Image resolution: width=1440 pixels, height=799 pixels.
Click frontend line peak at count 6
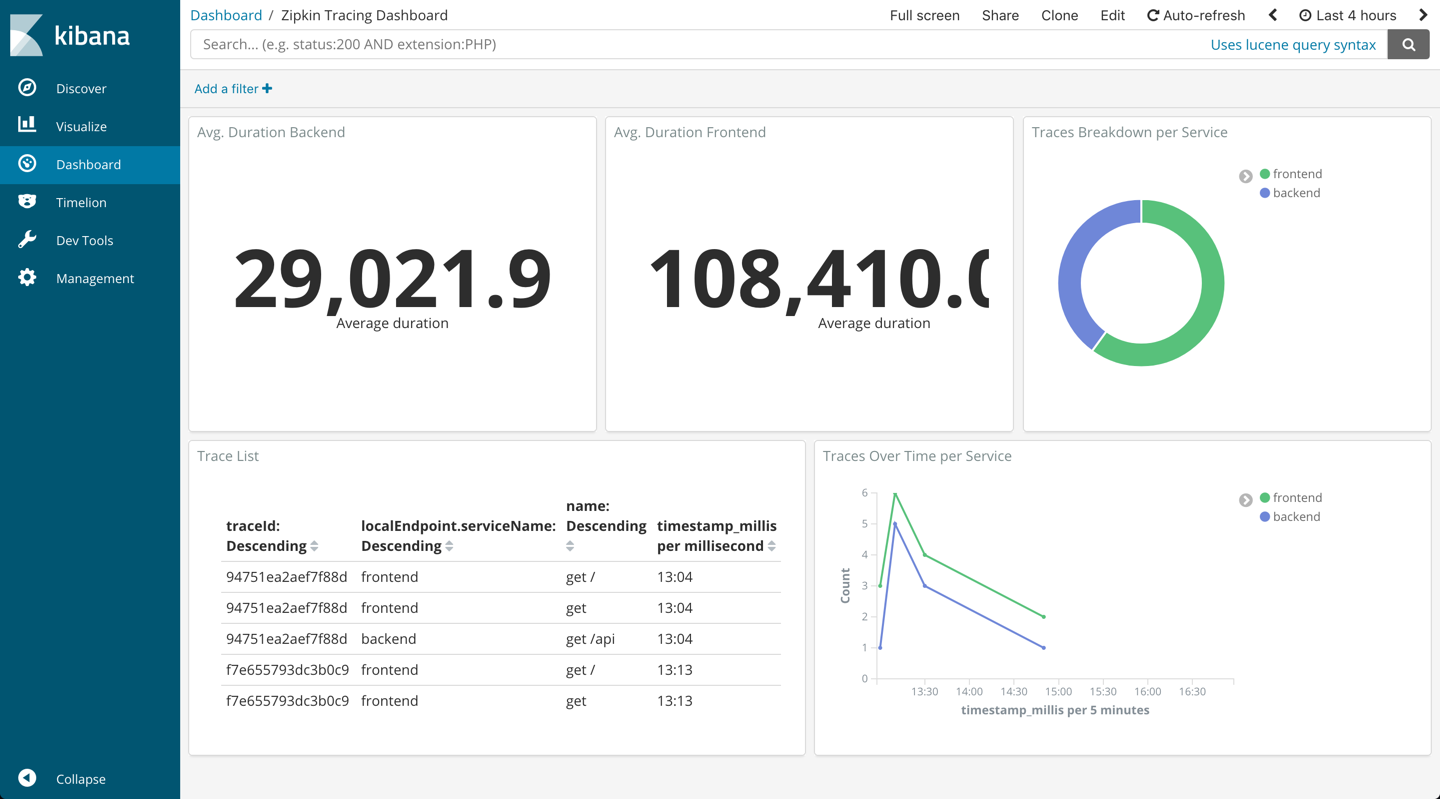(x=895, y=493)
